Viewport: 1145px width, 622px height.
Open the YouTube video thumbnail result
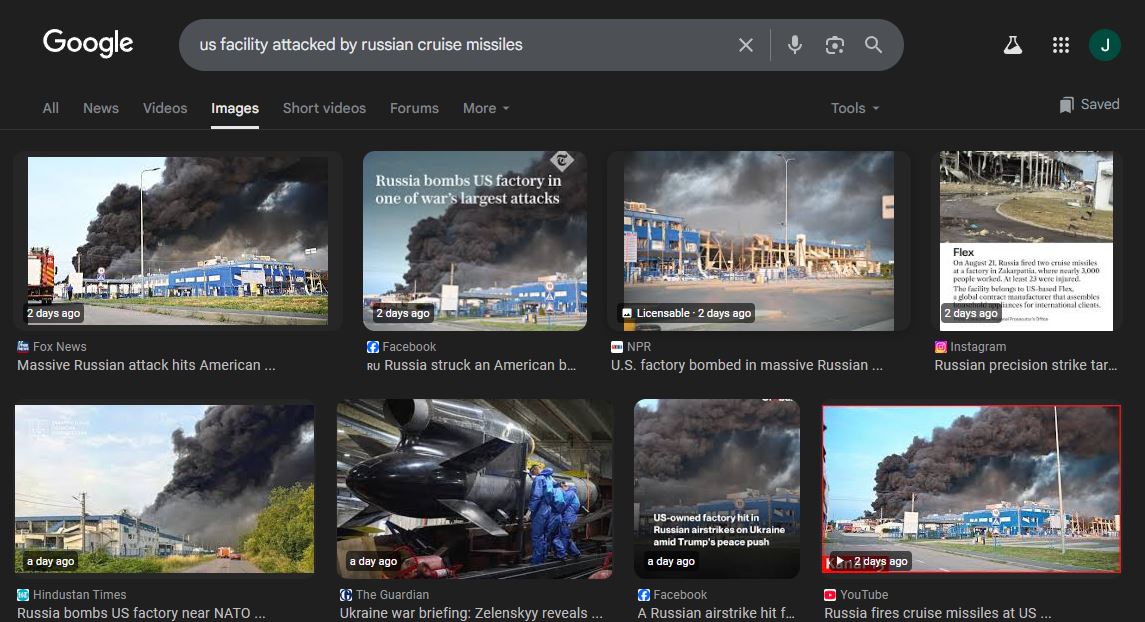[970, 488]
